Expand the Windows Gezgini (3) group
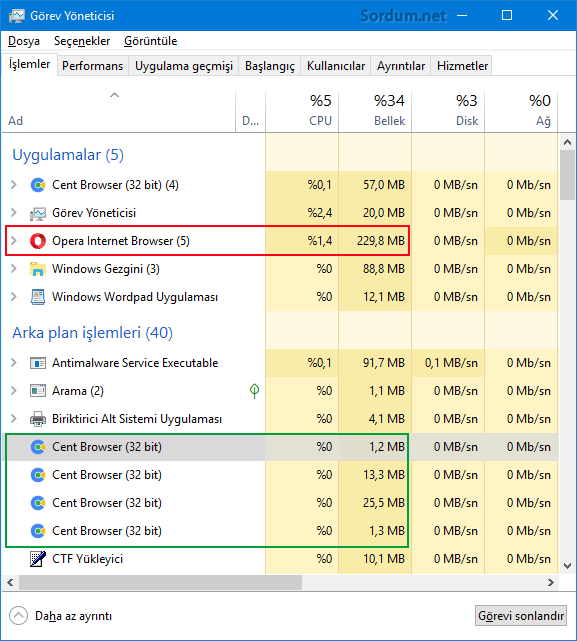Screen dimensions: 577x641 tap(14, 269)
